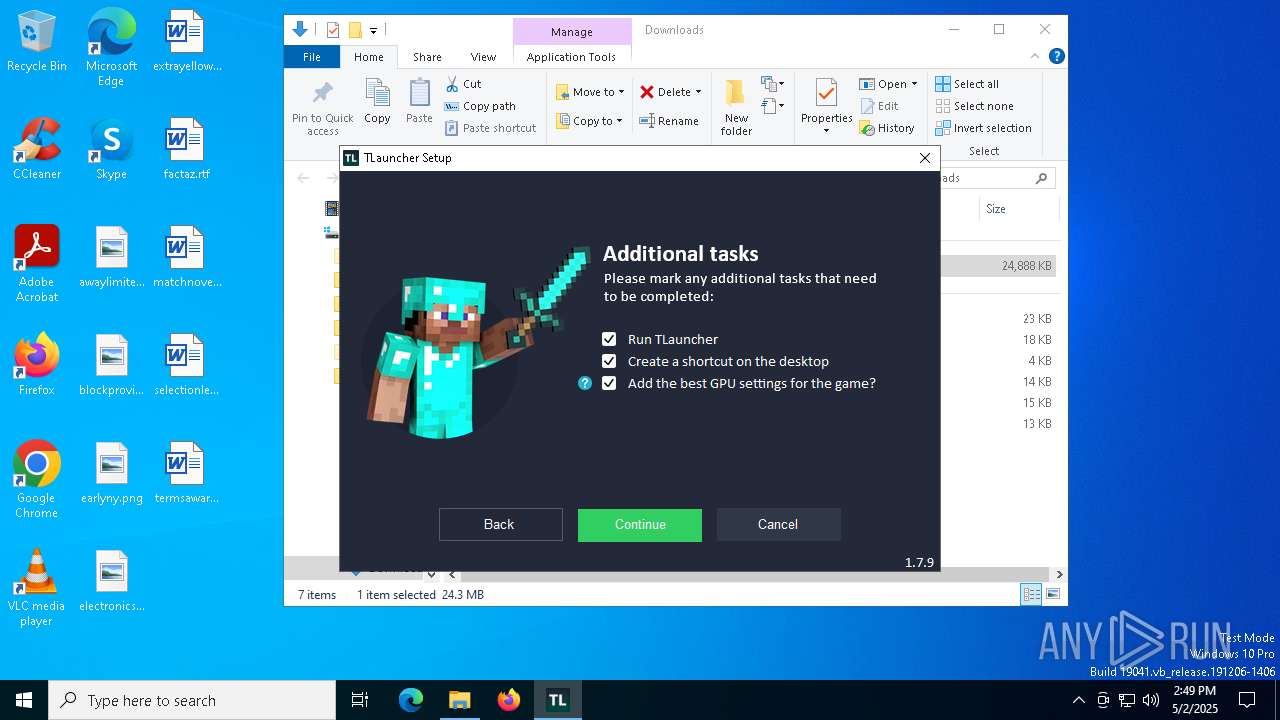The width and height of the screenshot is (1280, 720).
Task: Select the Microsoft Edge desktop shortcut
Action: click(111, 48)
